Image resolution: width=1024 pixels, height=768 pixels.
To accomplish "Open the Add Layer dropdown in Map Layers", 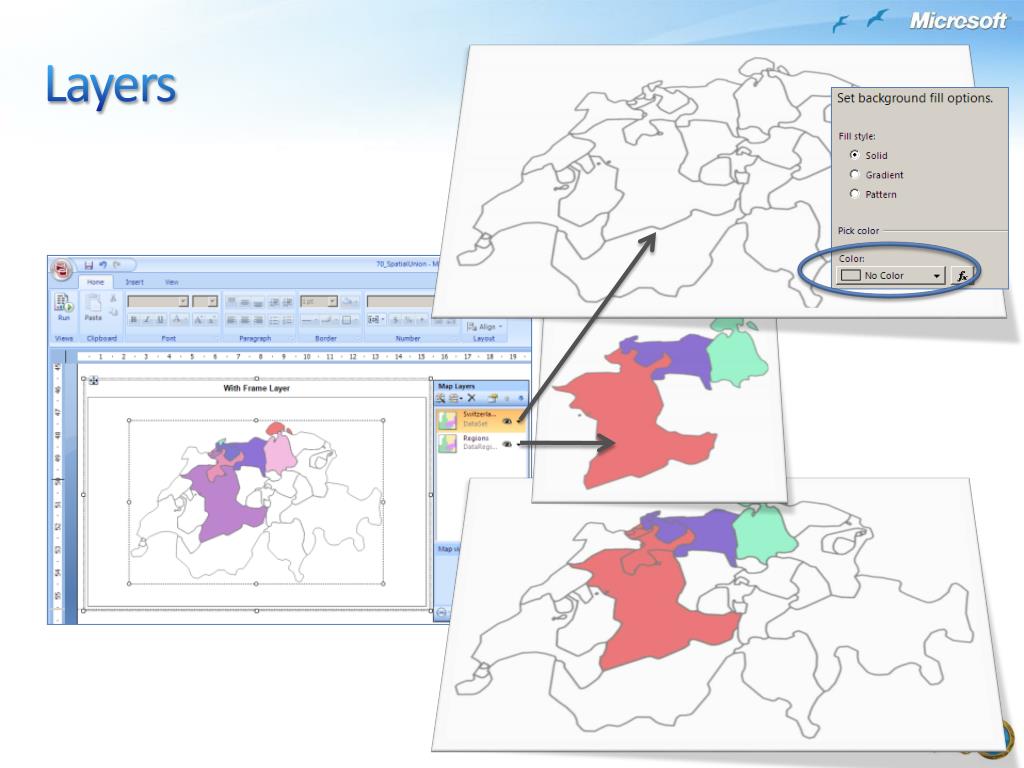I will click(x=455, y=398).
